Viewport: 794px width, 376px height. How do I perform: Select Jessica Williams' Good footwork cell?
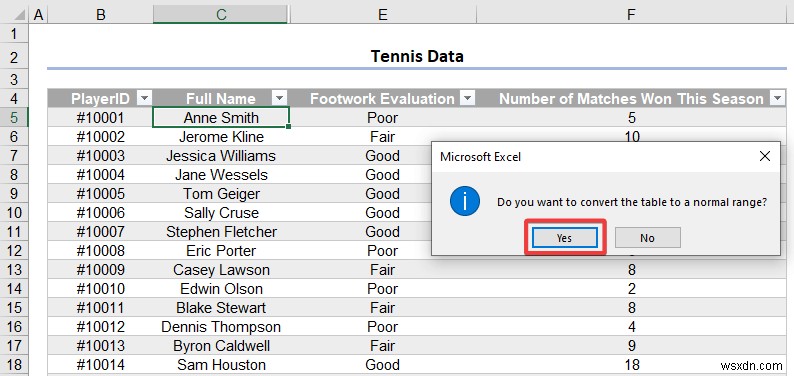click(x=382, y=156)
